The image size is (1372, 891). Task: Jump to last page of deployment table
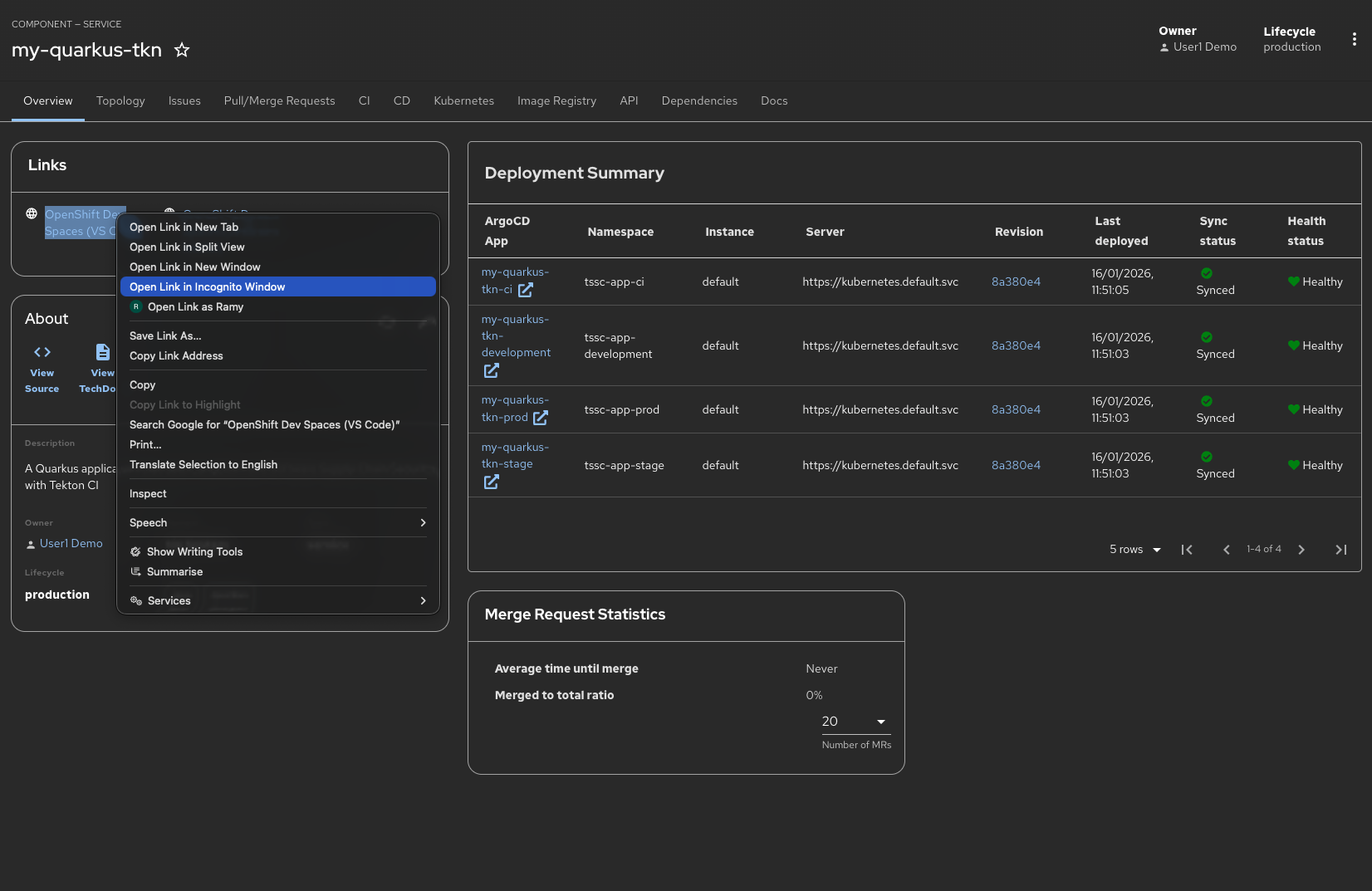1340,550
